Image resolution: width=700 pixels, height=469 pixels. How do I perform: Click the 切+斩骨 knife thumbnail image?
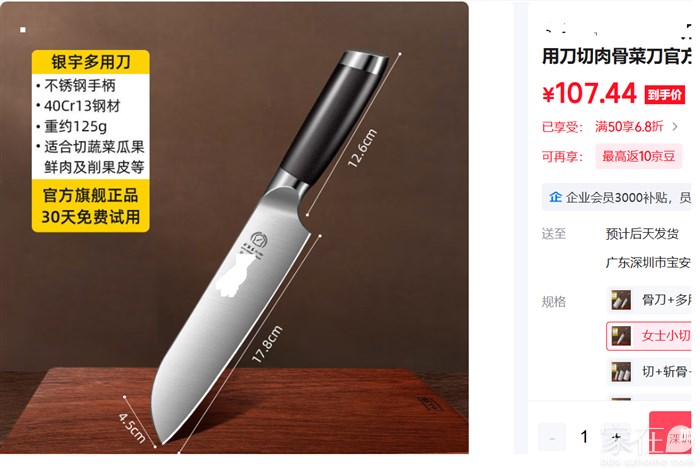coord(621,371)
